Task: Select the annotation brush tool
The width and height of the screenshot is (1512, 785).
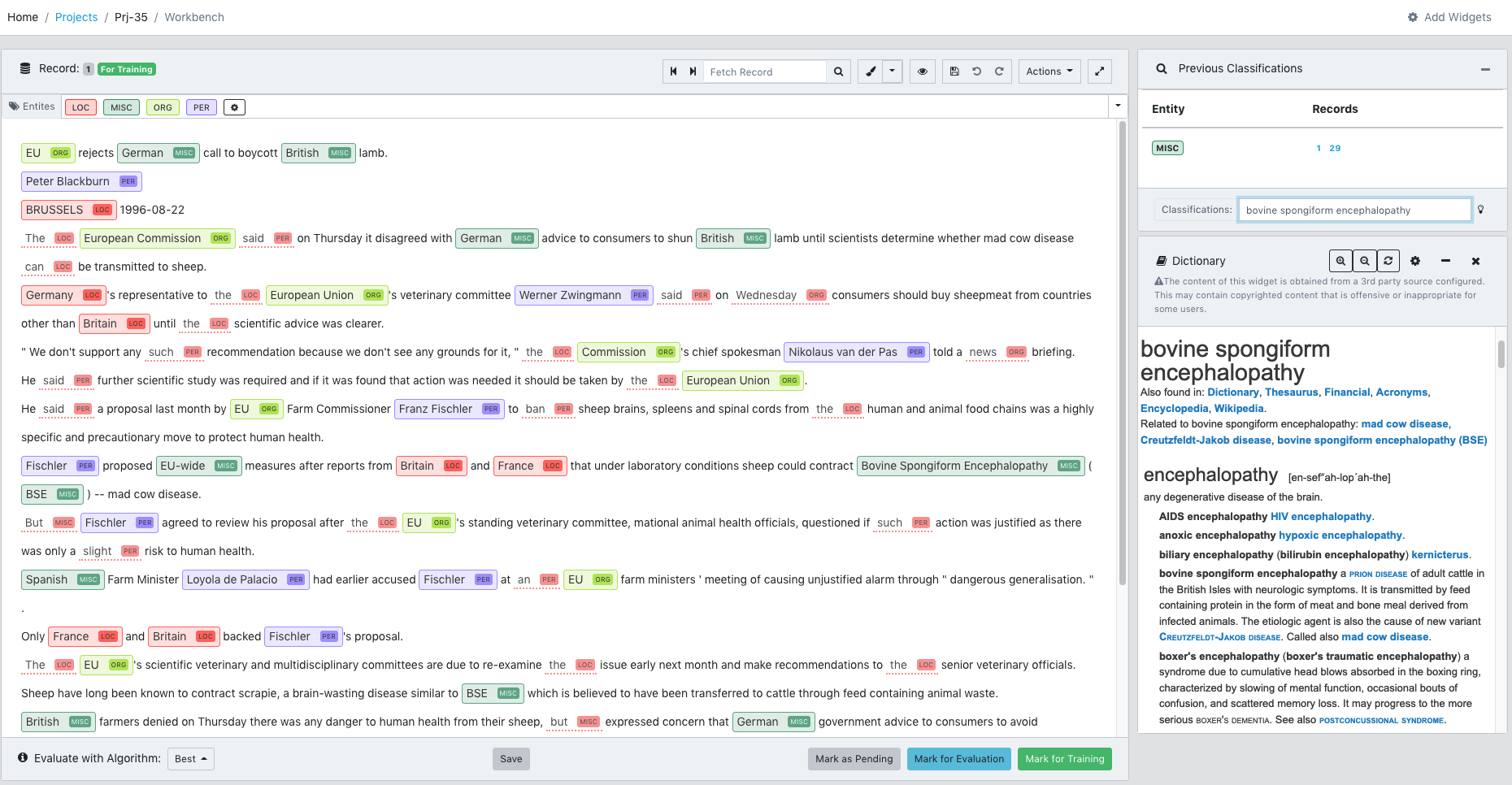Action: tap(869, 71)
